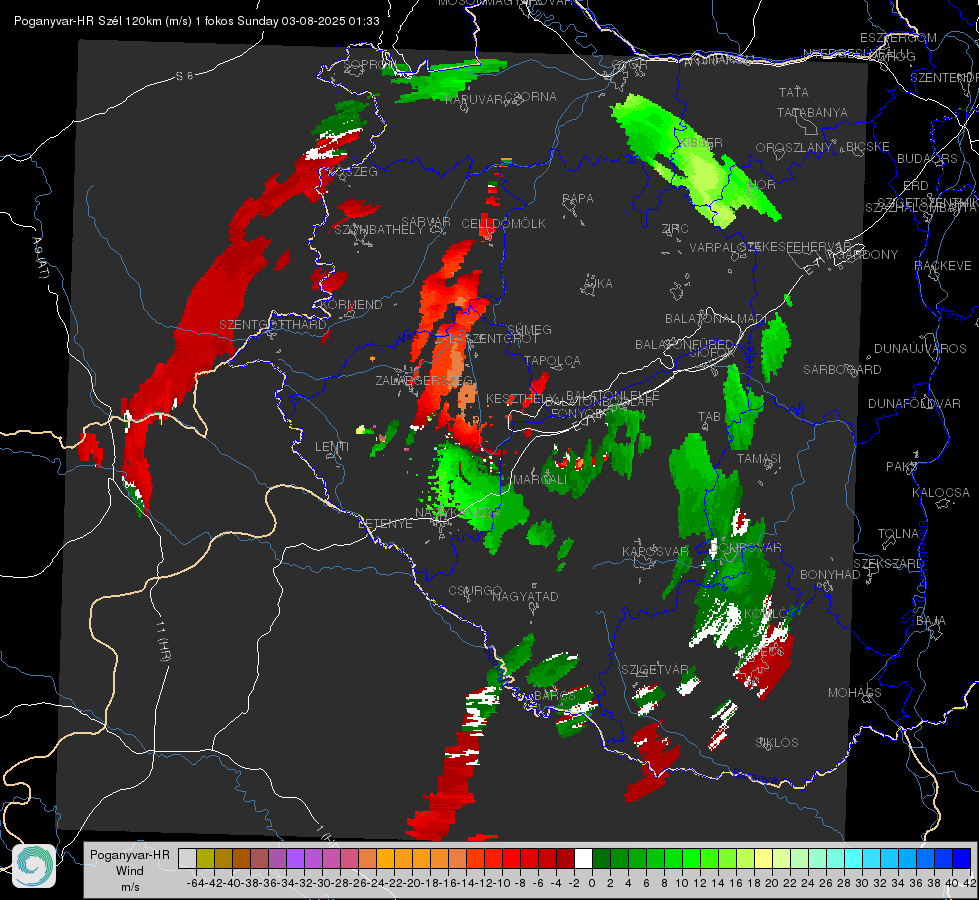Image resolution: width=979 pixels, height=900 pixels.
Task: Select the CSURGO label
Action: coord(476,591)
